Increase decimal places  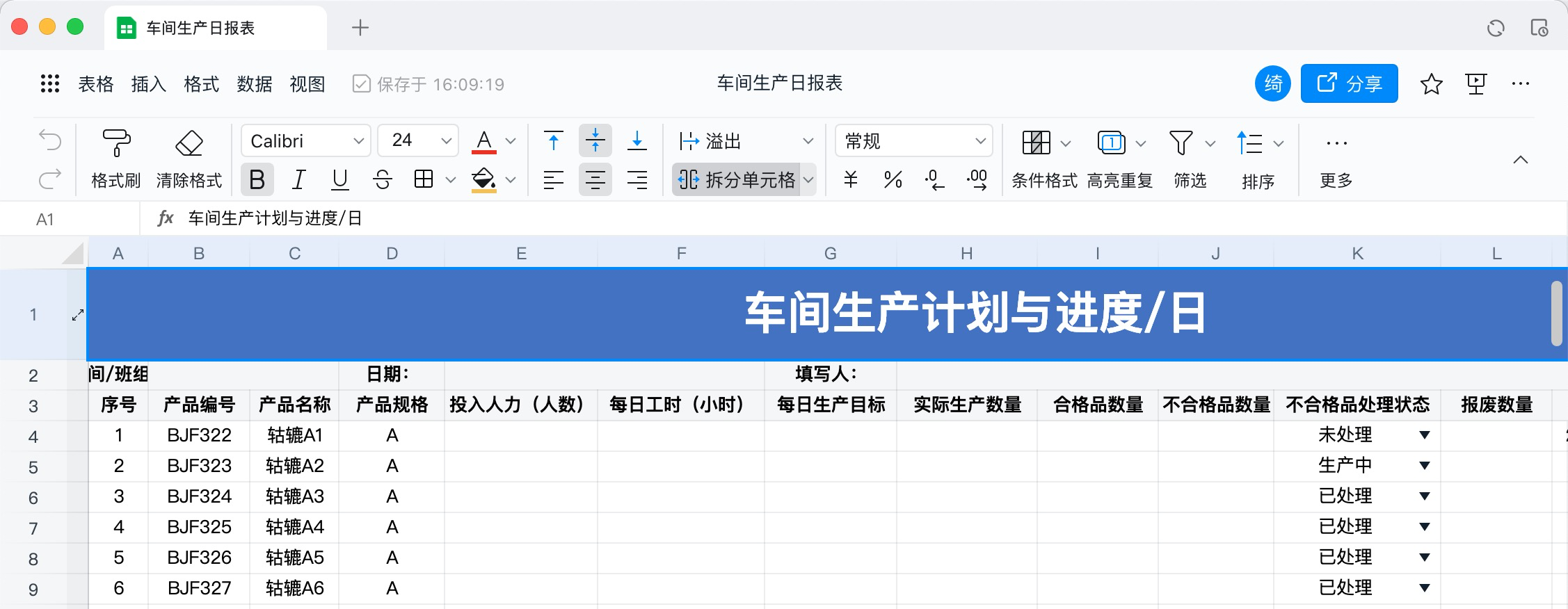coord(977,180)
